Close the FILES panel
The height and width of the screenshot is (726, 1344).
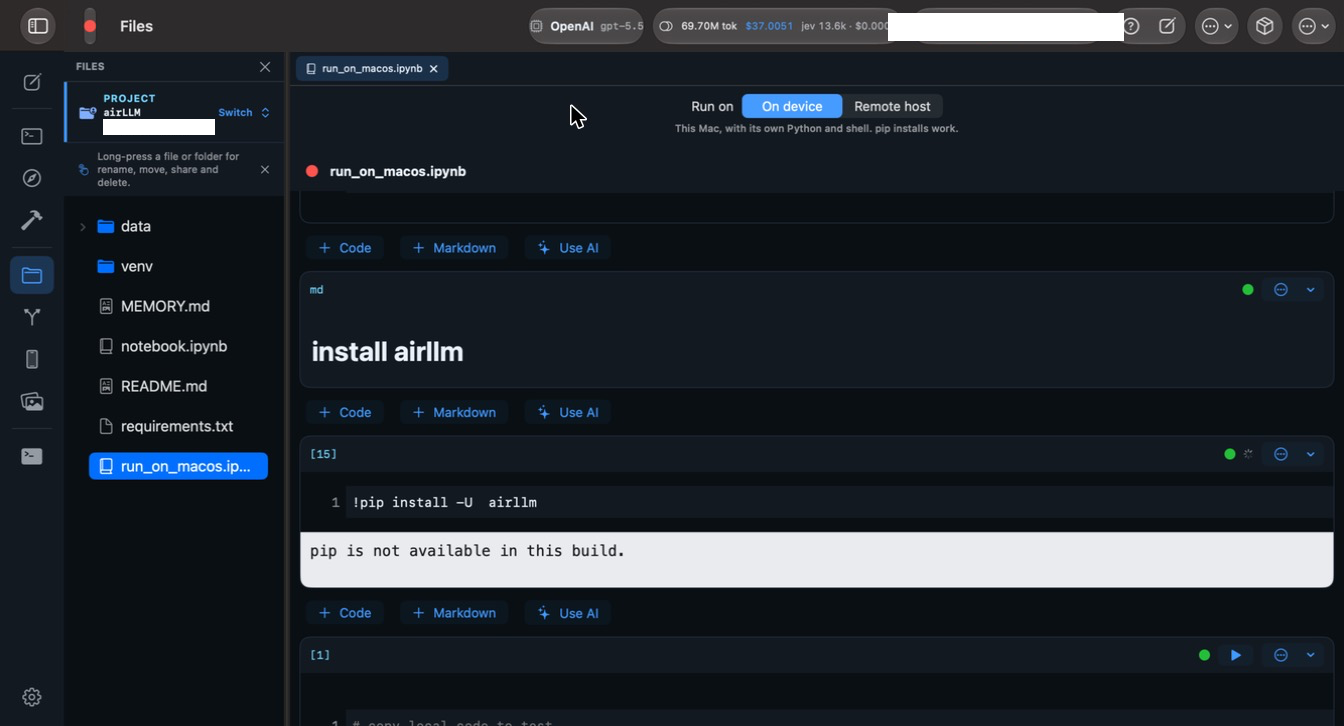(265, 67)
